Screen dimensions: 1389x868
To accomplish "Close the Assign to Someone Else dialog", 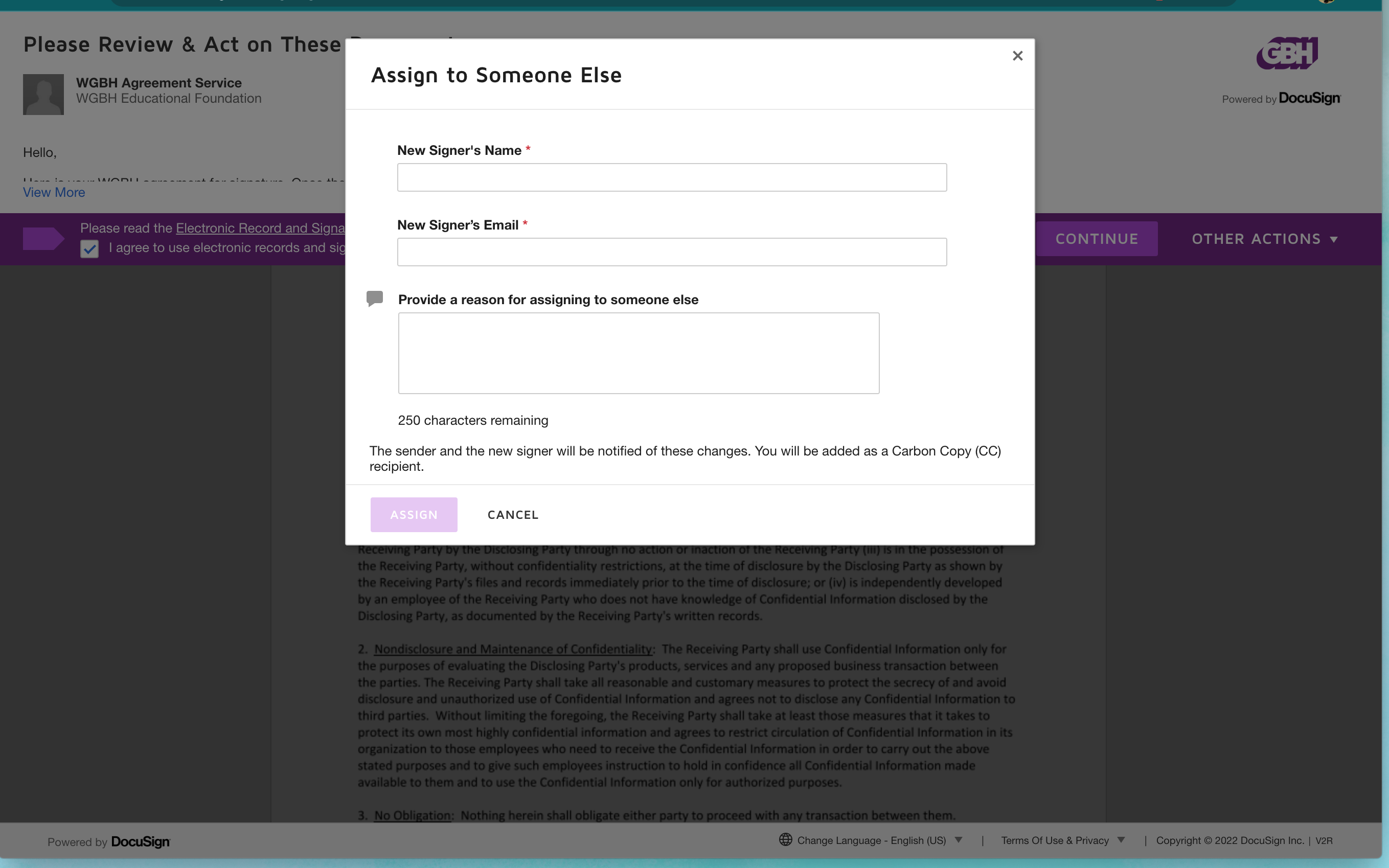I will click(1018, 56).
